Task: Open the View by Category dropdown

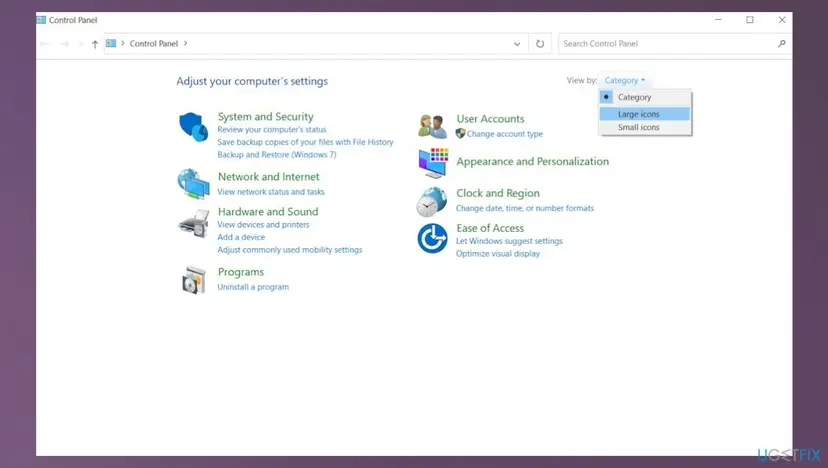Action: [625, 80]
